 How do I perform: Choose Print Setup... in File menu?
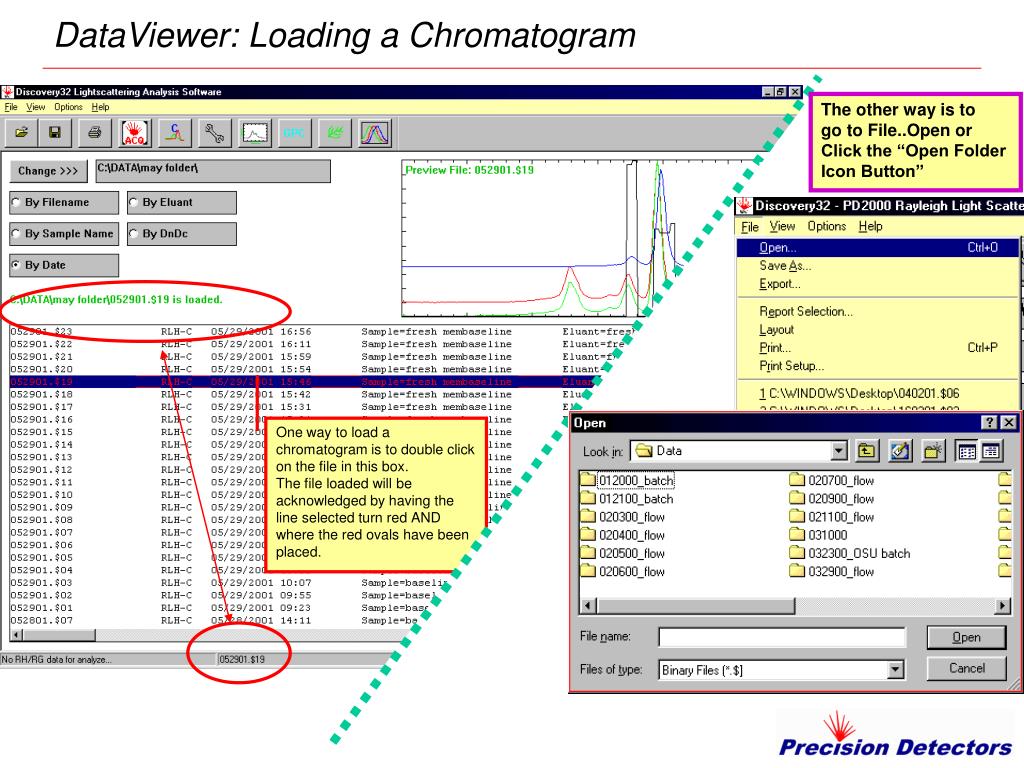[878, 366]
